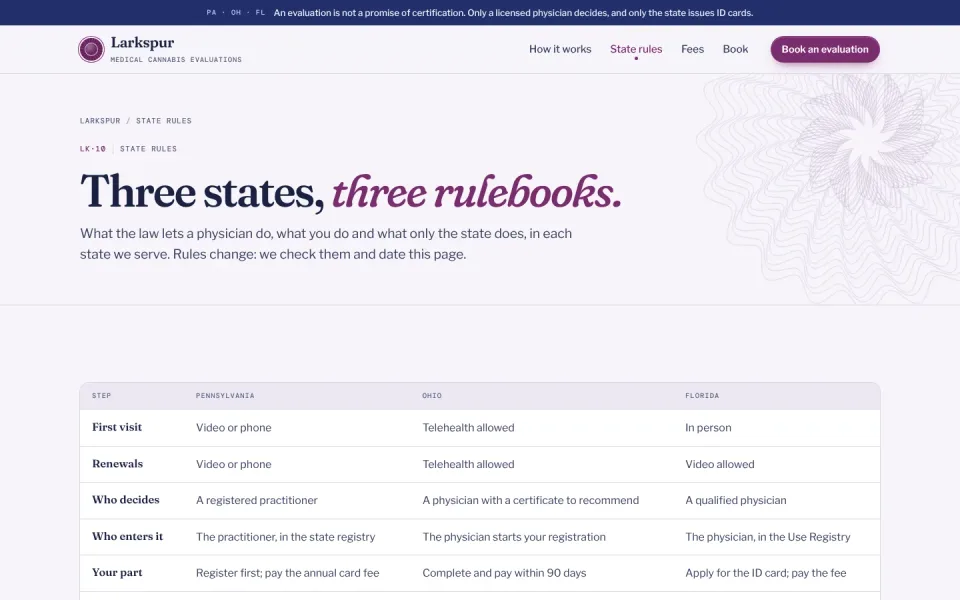Screen dimensions: 960x600
Task: Click 'A qualified physician' cell
Action: pyautogui.click(x=735, y=500)
